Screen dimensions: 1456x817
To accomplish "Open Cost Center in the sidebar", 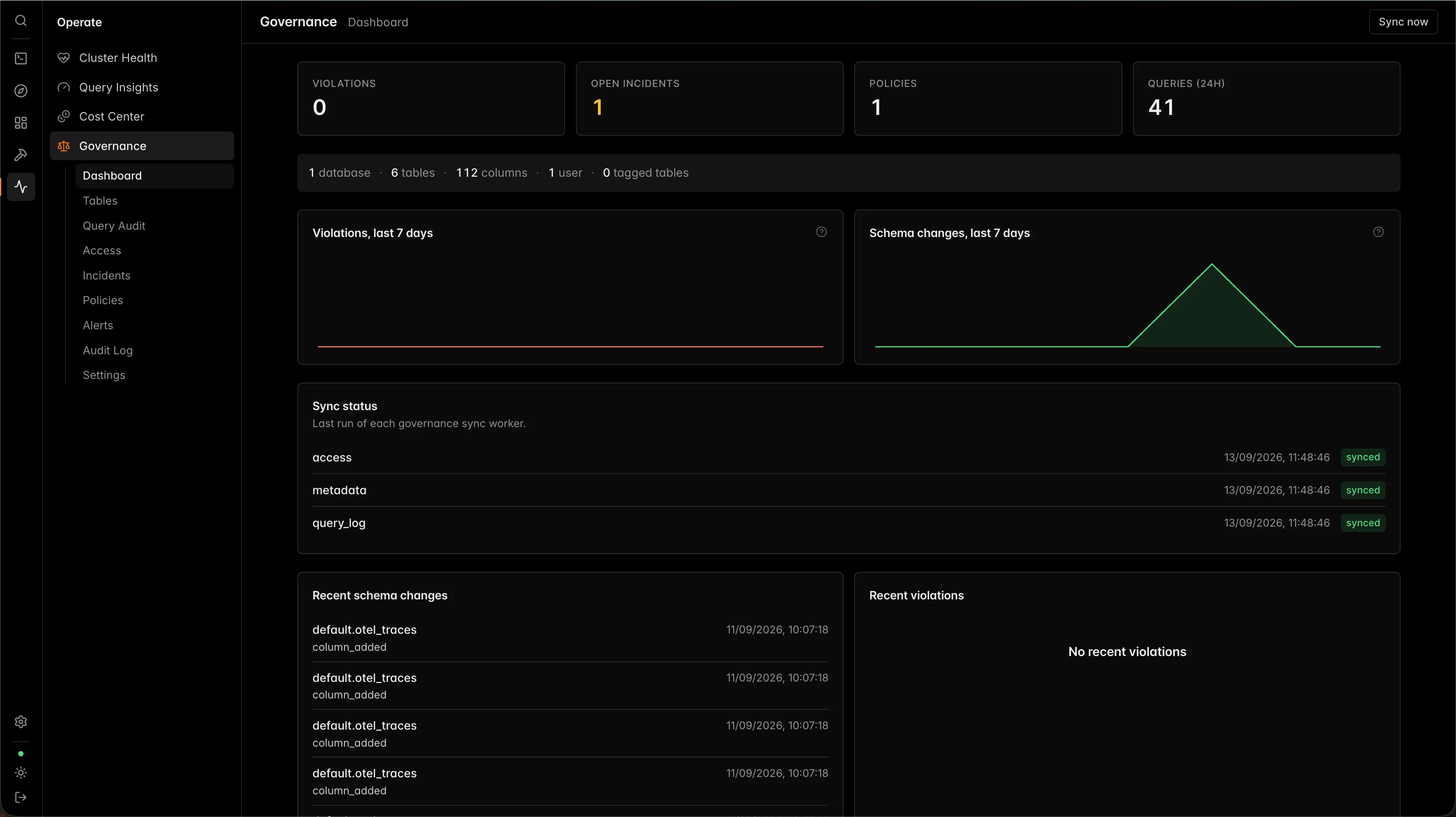I will (x=142, y=116).
